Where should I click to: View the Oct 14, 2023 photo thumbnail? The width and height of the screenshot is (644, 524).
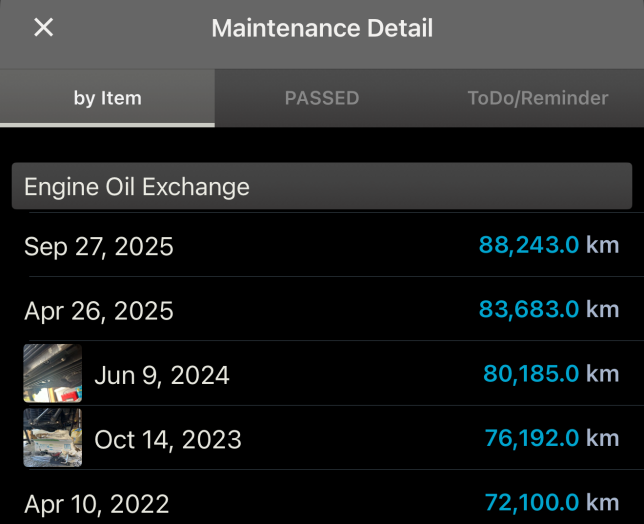pyautogui.click(x=52, y=438)
